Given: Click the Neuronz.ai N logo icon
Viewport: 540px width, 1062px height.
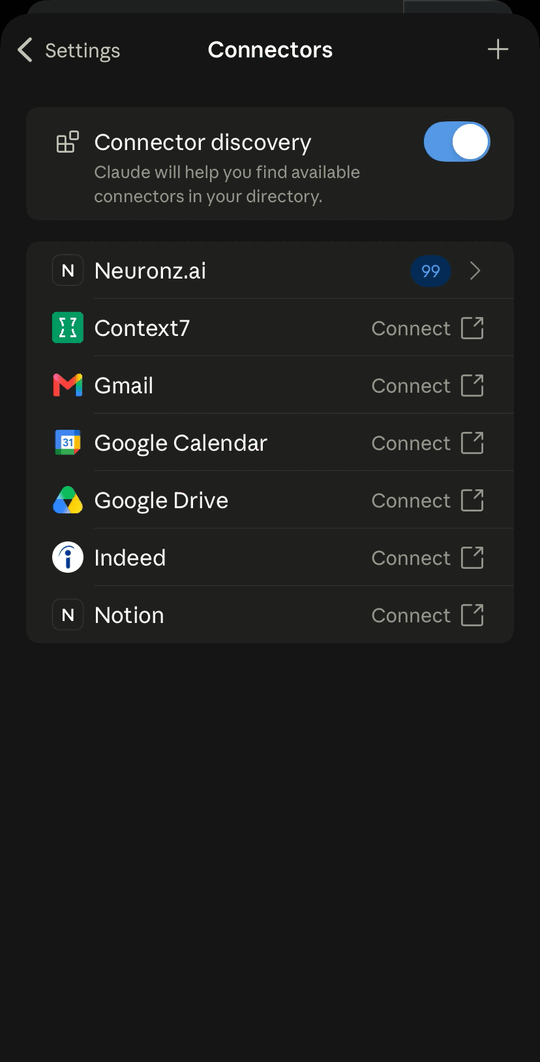Looking at the screenshot, I should click(x=68, y=270).
